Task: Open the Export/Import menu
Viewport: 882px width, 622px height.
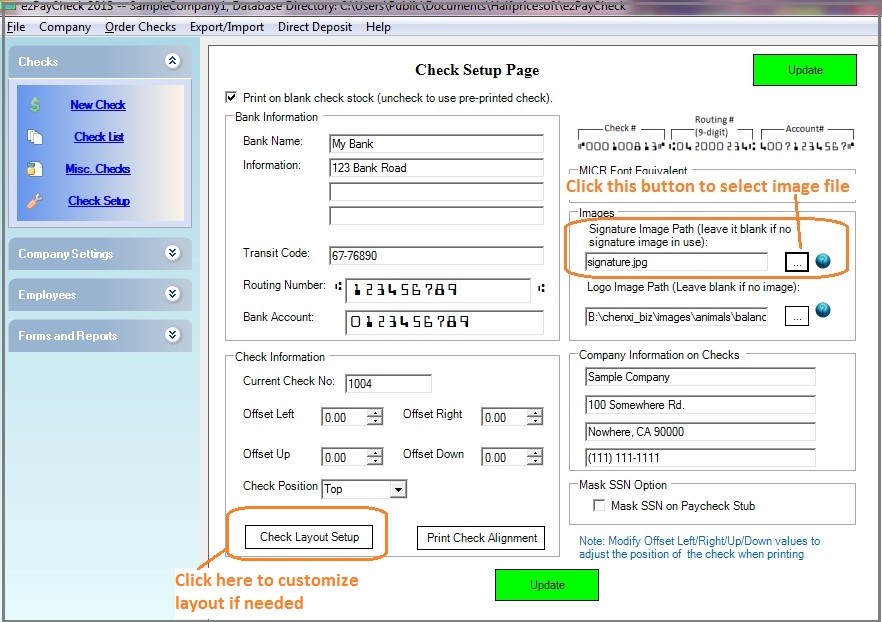Action: point(226,27)
